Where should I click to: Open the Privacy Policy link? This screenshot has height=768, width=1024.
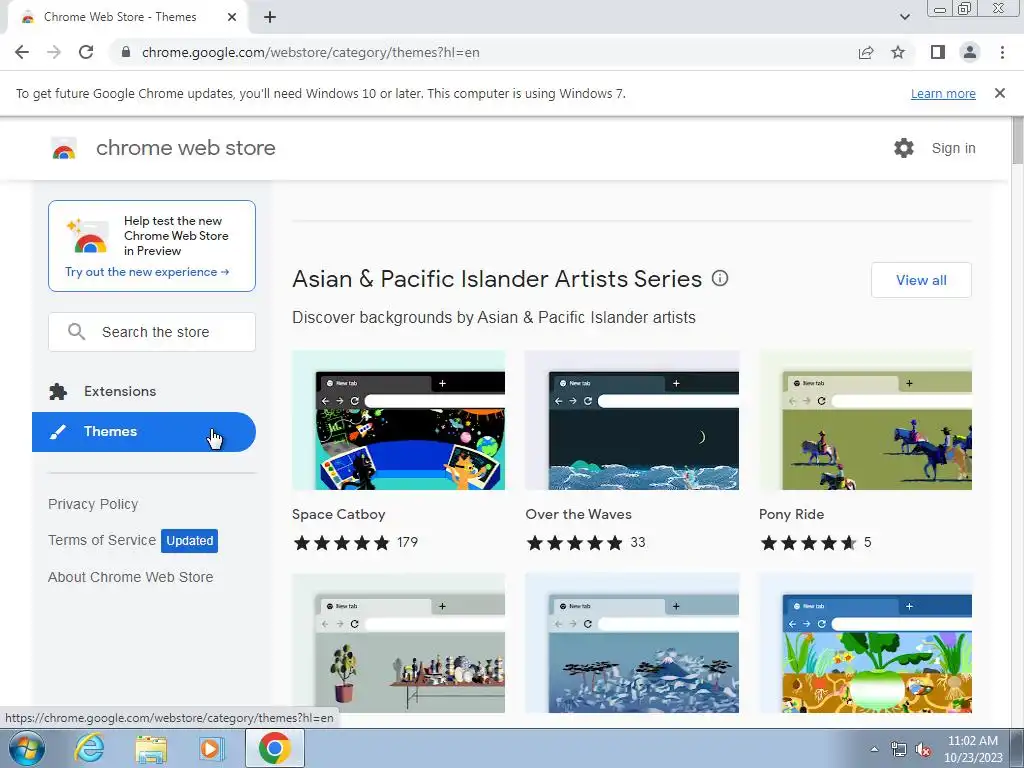click(93, 504)
